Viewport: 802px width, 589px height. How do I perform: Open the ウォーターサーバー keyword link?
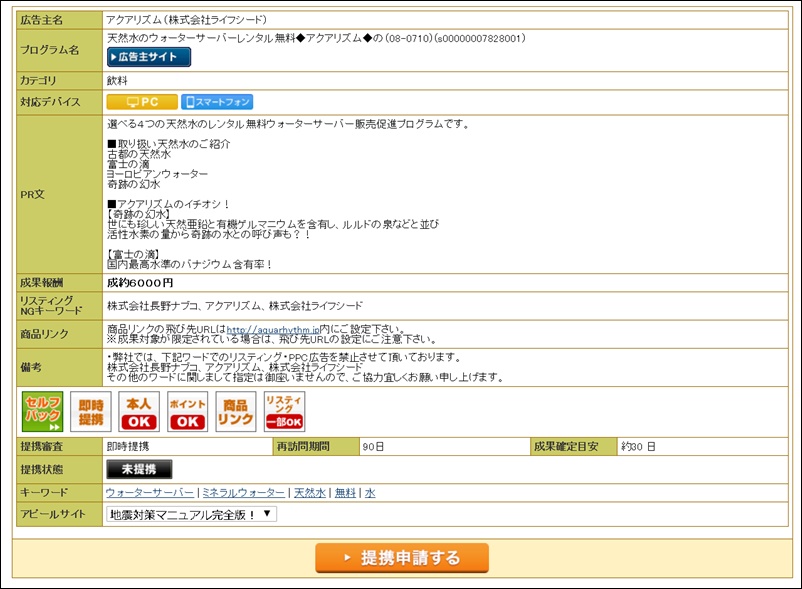[150, 493]
